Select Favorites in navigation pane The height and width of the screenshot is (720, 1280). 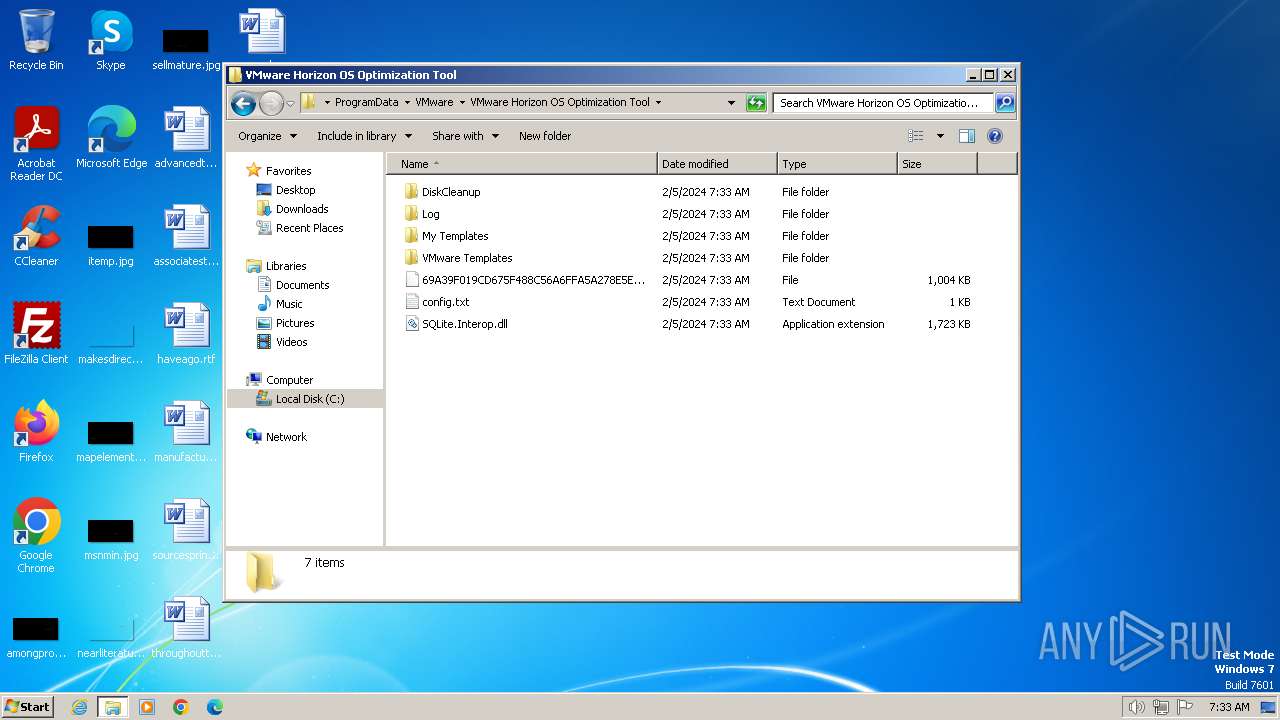(x=288, y=171)
